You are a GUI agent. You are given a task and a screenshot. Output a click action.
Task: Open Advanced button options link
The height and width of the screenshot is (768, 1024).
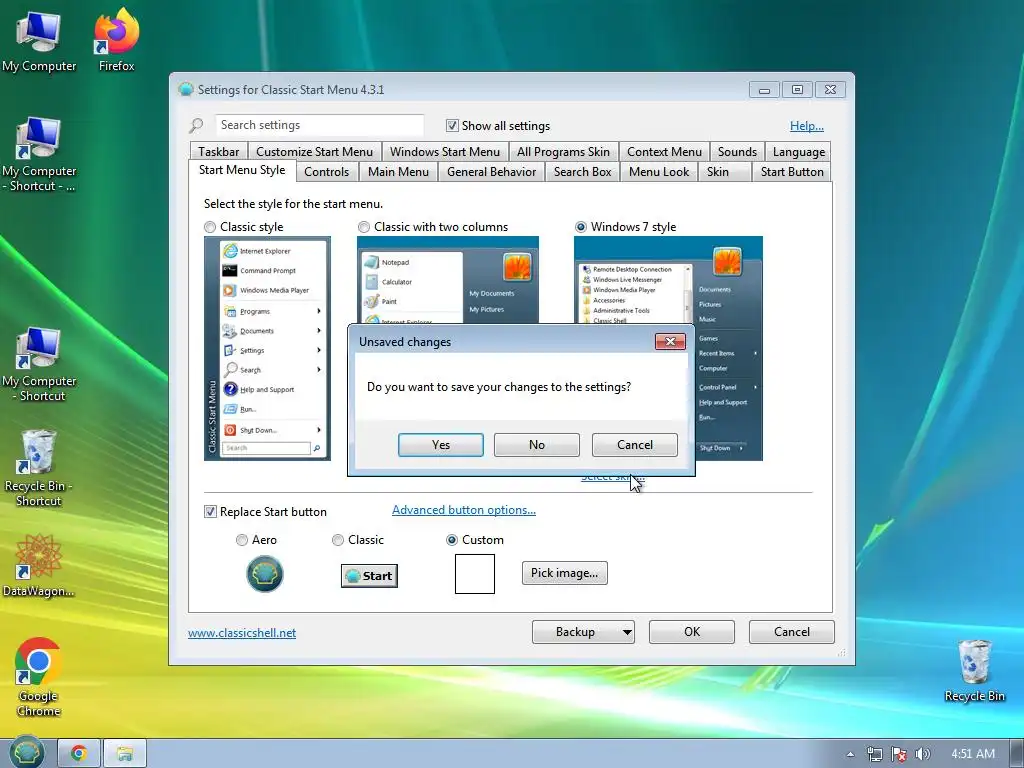pos(464,510)
